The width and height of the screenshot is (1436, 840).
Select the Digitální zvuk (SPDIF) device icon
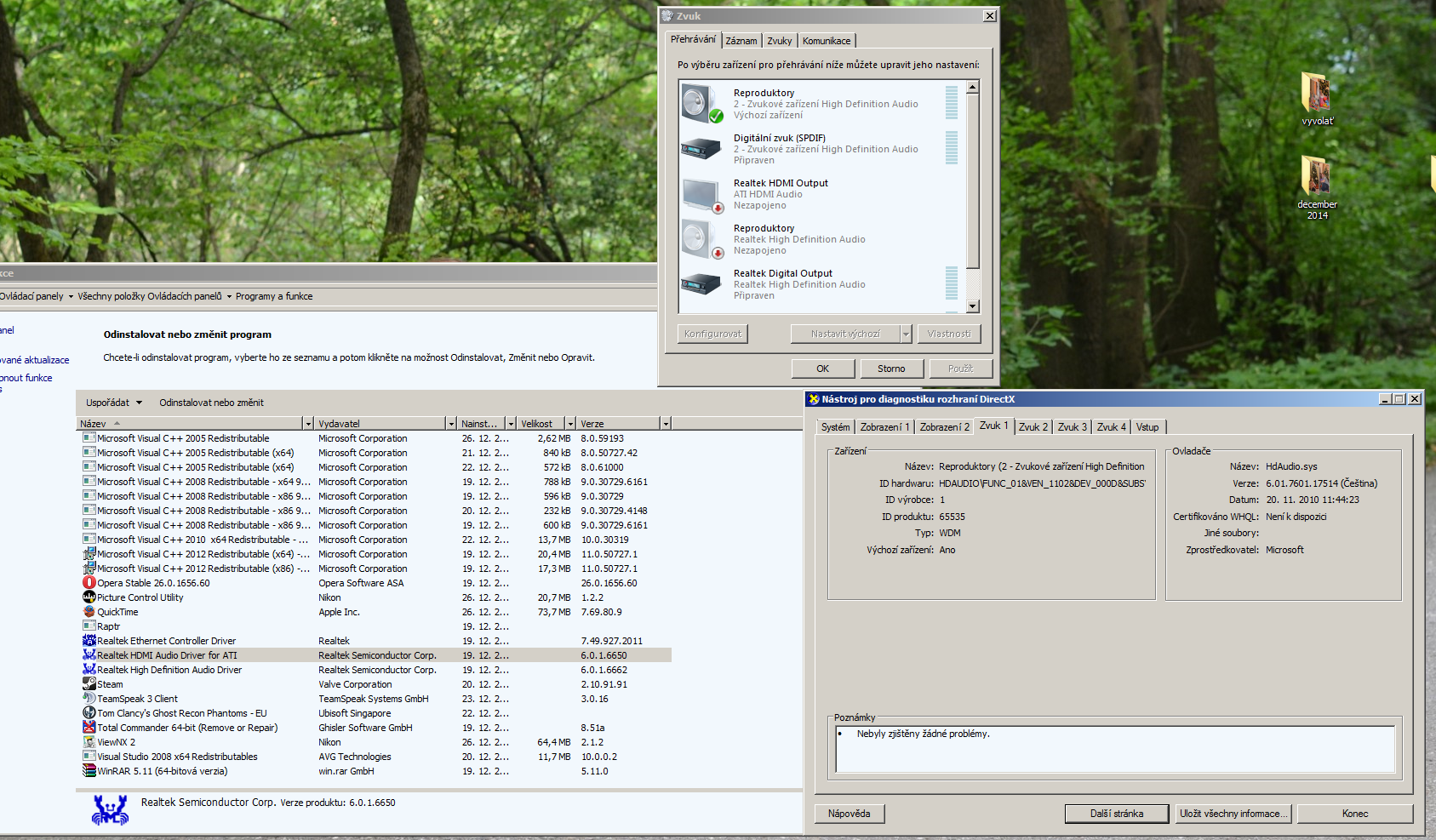coord(701,149)
